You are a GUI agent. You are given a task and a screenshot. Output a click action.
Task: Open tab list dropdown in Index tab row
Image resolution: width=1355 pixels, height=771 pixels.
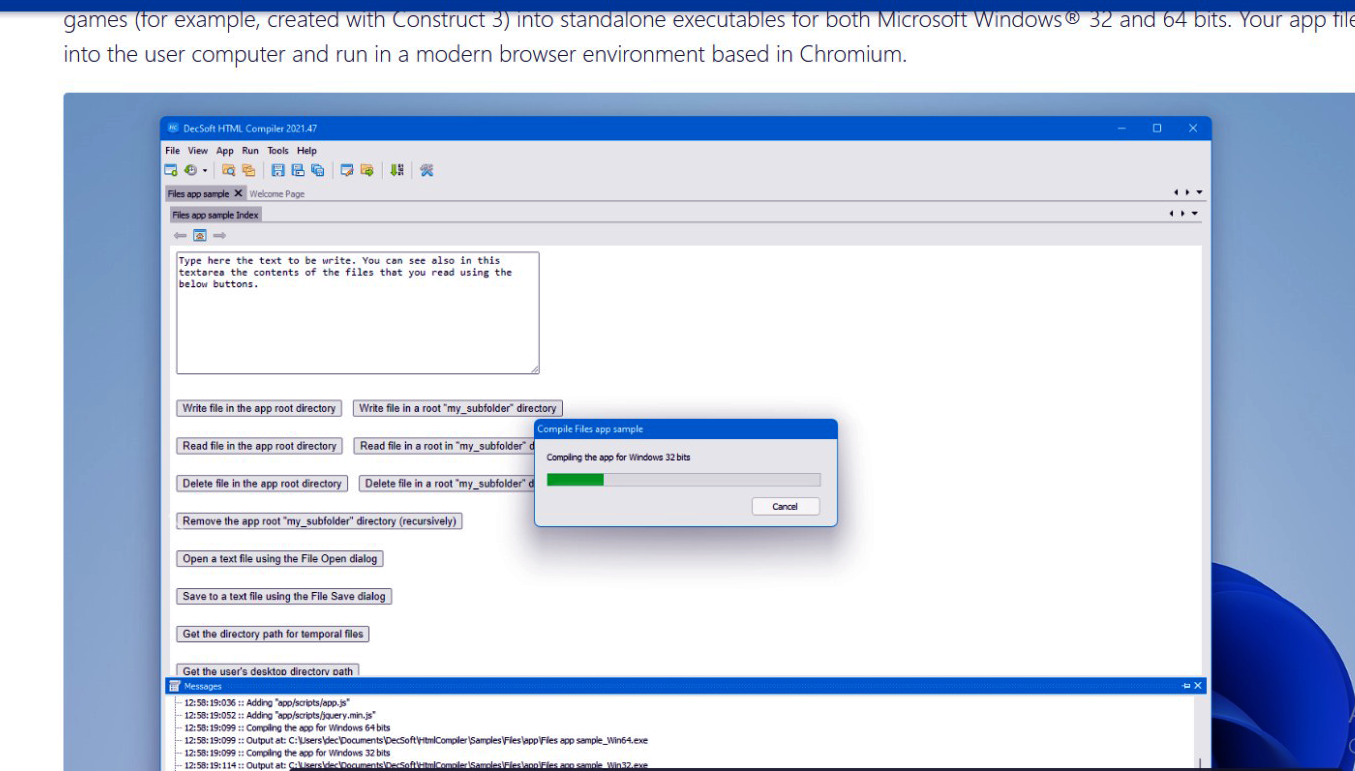1194,214
